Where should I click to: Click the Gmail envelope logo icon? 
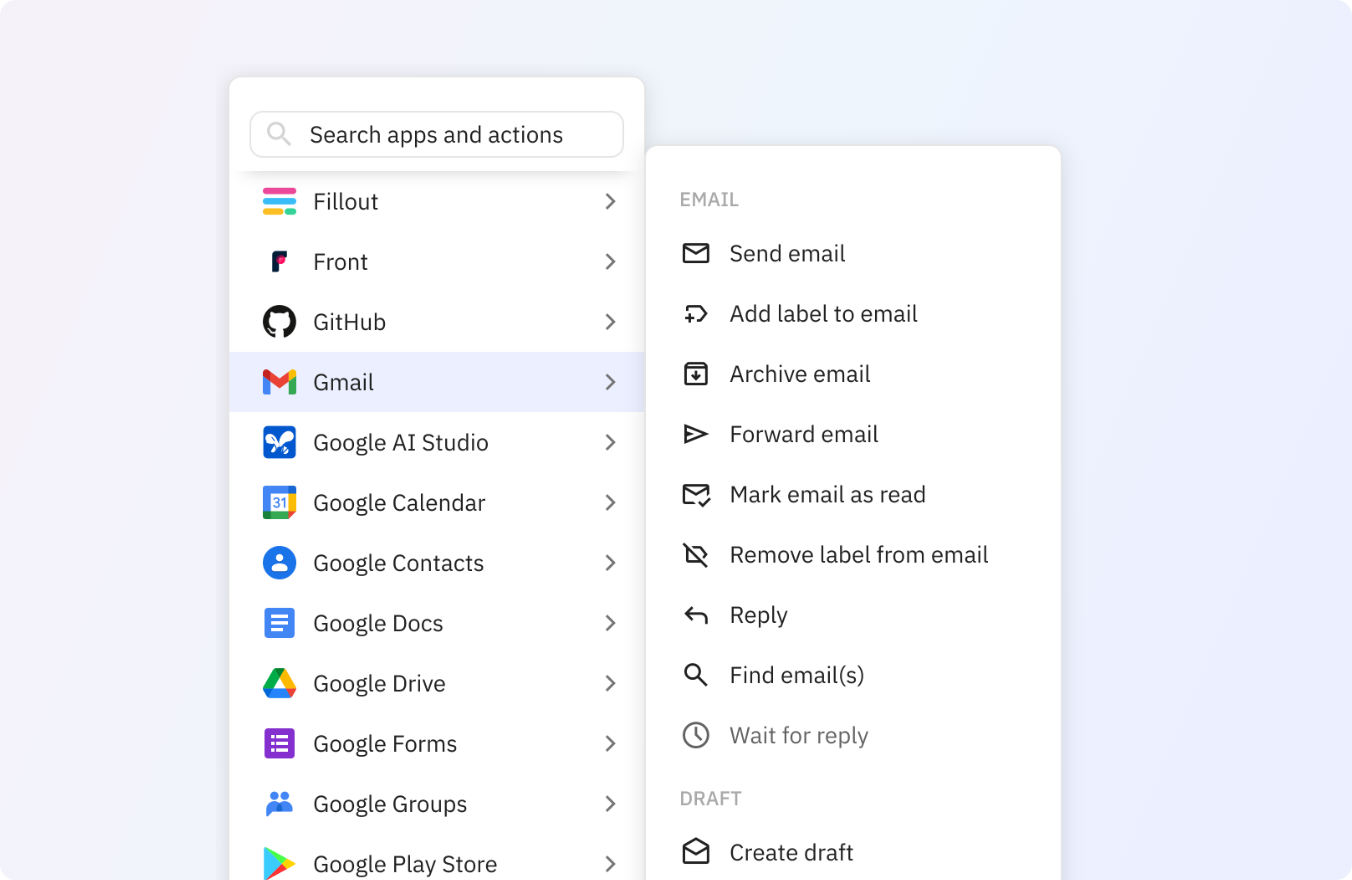click(x=279, y=382)
